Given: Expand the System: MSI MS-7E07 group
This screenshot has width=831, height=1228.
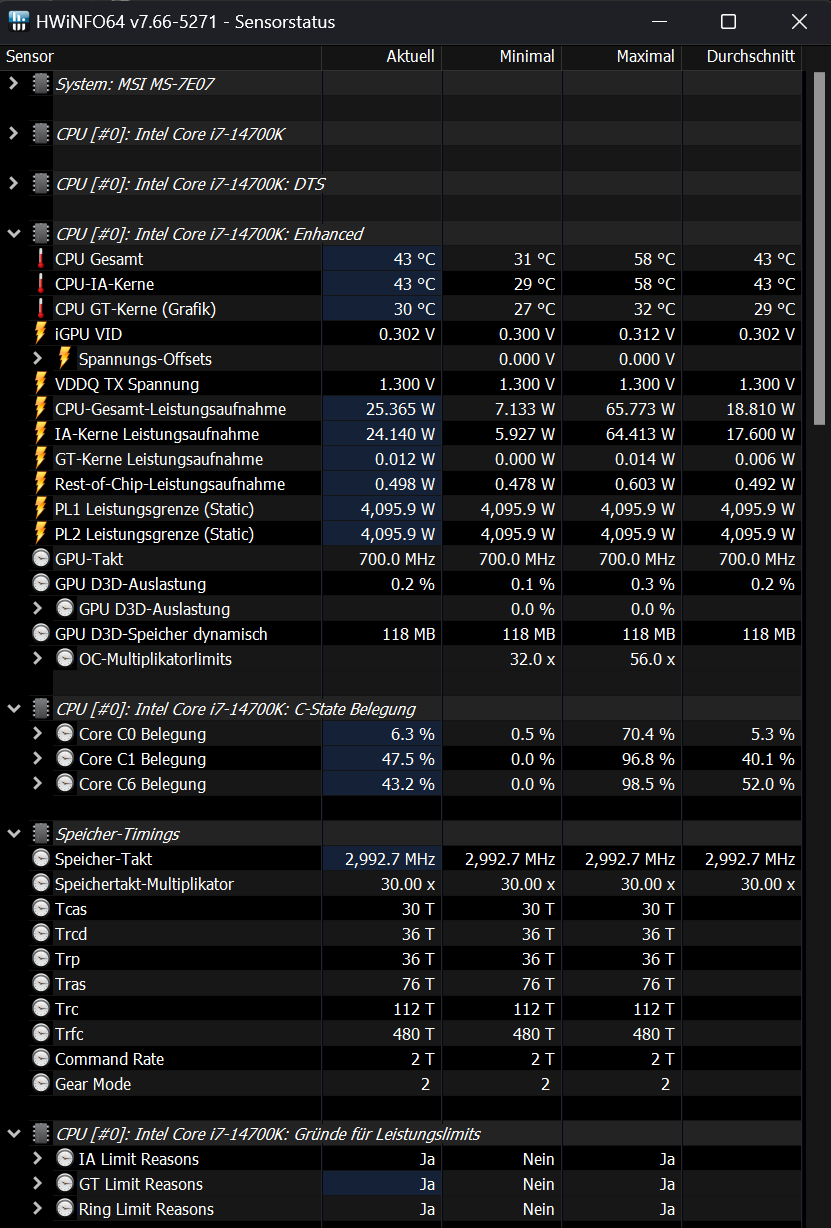Looking at the screenshot, I should [x=14, y=84].
